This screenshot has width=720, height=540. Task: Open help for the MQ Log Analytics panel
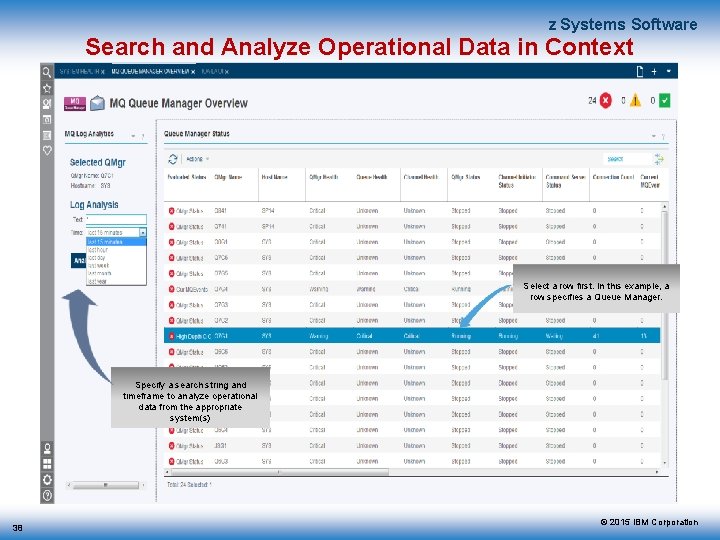tap(143, 136)
